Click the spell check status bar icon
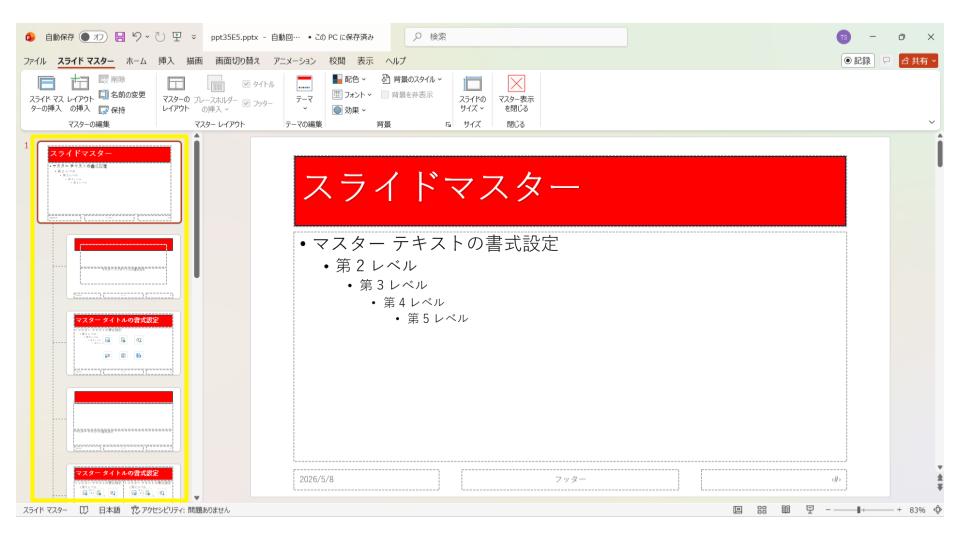Image resolution: width=960 pixels, height=540 pixels. 84,509
